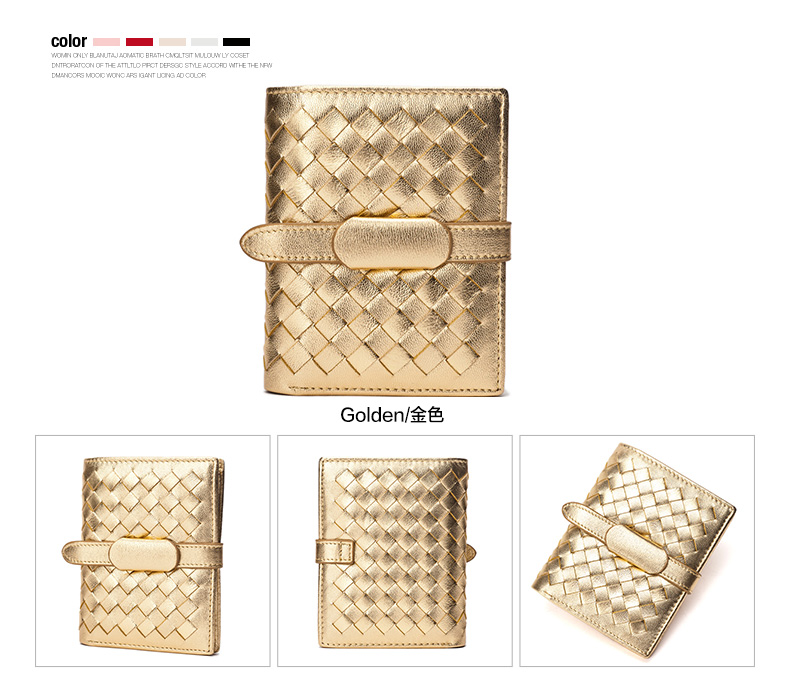Select the light gray color swatch
Viewport: 790px width, 688px height.
click(205, 42)
